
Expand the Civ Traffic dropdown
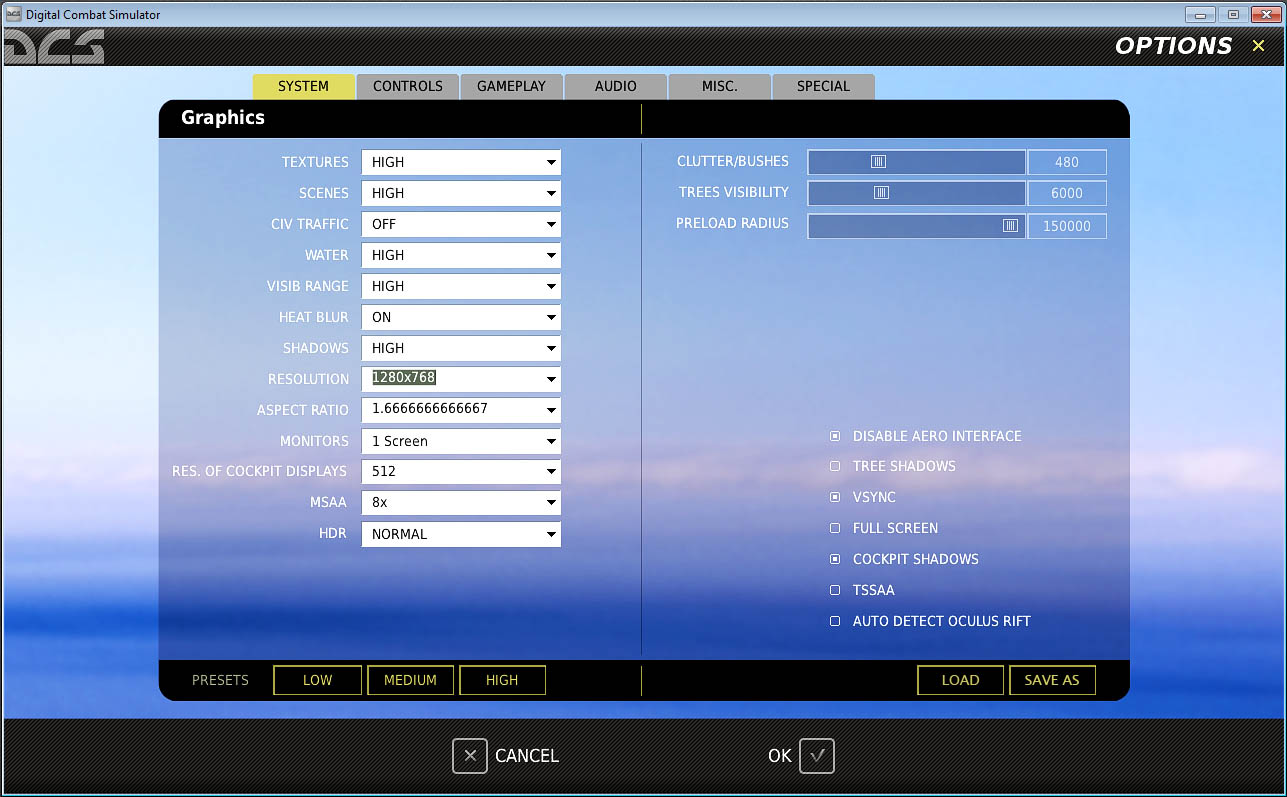(461, 224)
